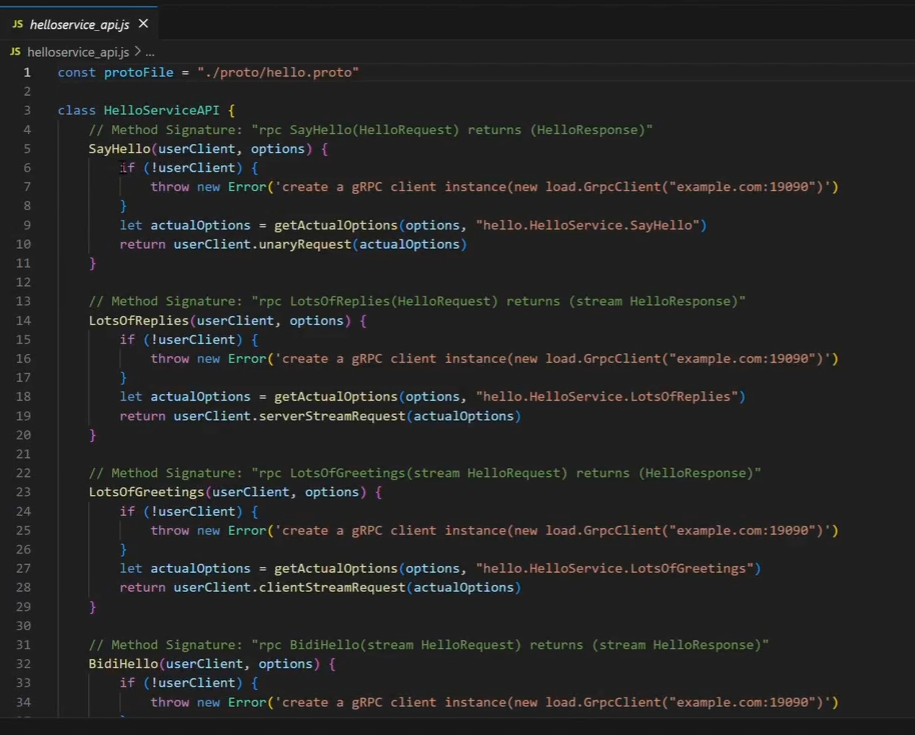Open the helloservice_api.js breadcrumb file item
This screenshot has width=915, height=735.
[x=78, y=51]
